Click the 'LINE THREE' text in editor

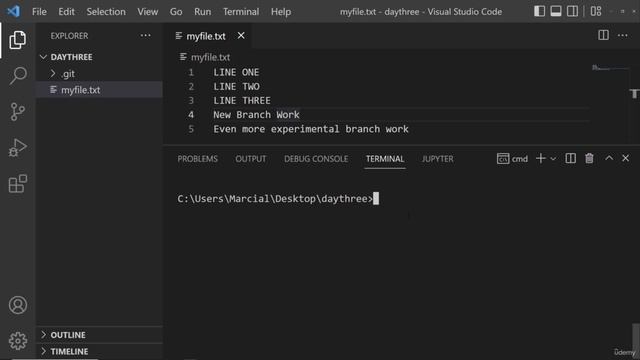(242, 100)
